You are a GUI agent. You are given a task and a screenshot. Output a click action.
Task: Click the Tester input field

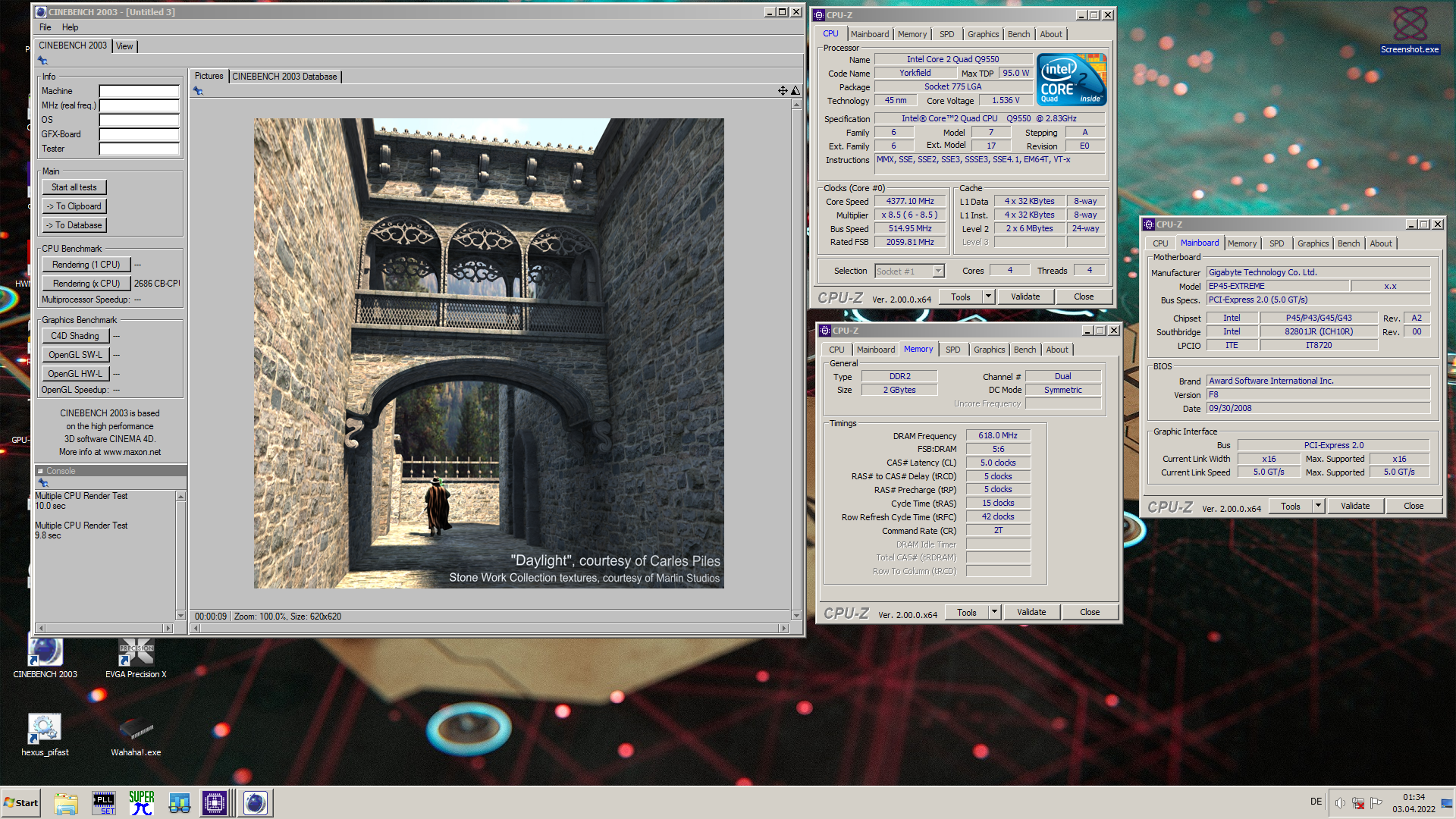coord(140,149)
